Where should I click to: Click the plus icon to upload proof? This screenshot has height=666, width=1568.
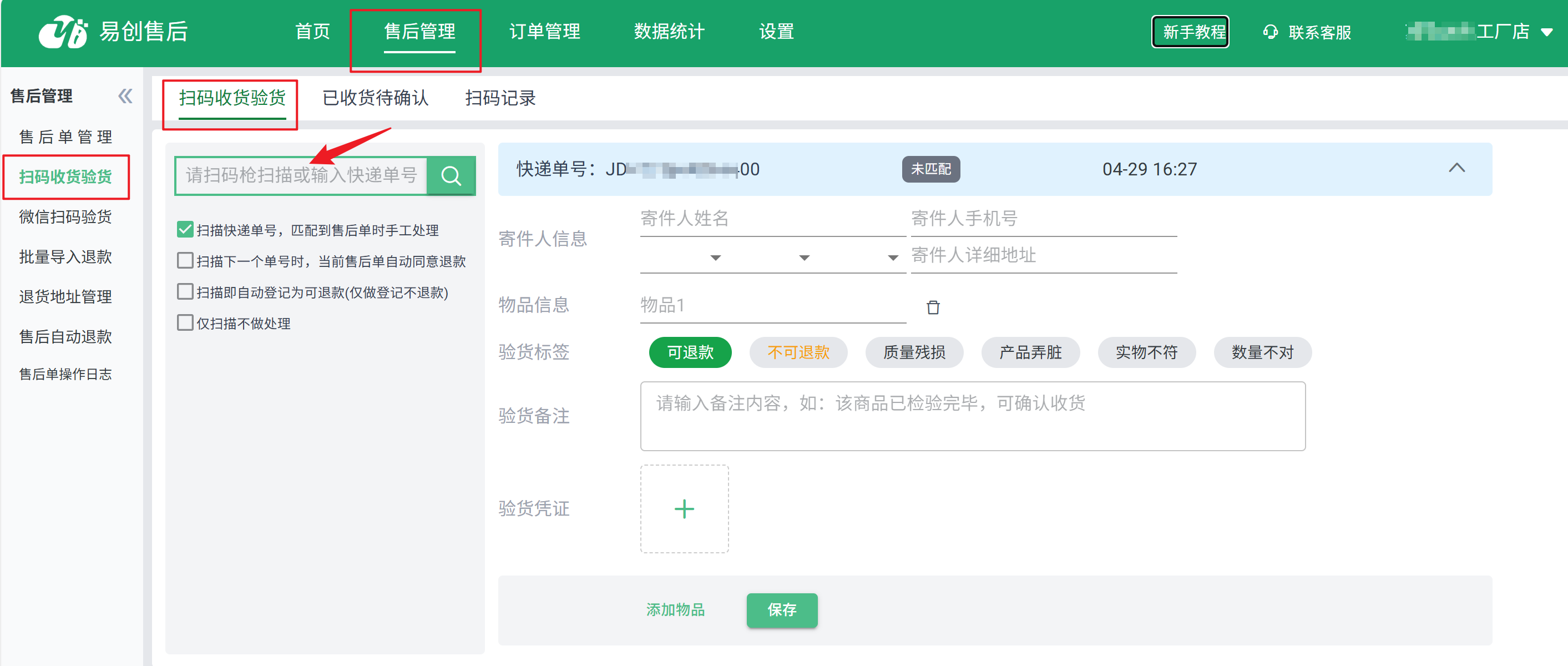[x=684, y=509]
